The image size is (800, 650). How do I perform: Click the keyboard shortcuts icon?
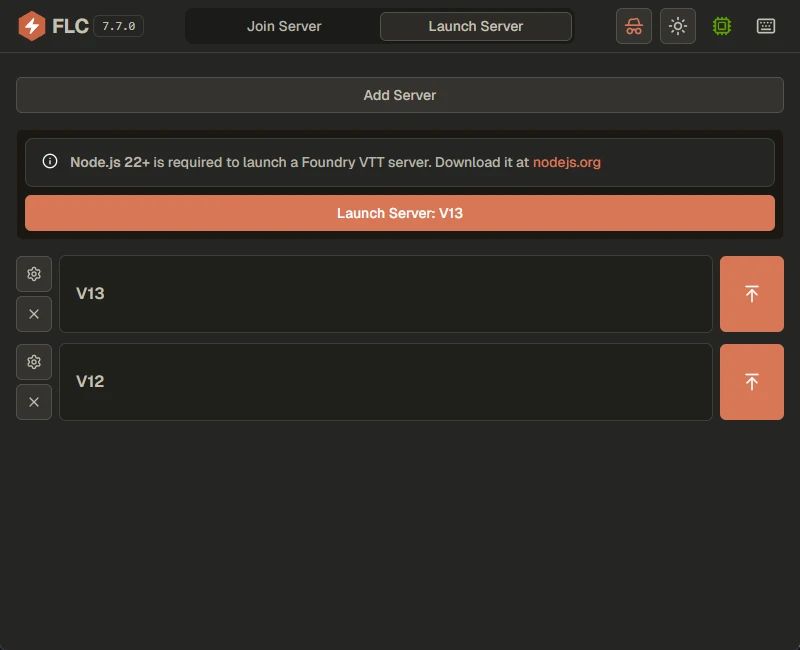(764, 26)
